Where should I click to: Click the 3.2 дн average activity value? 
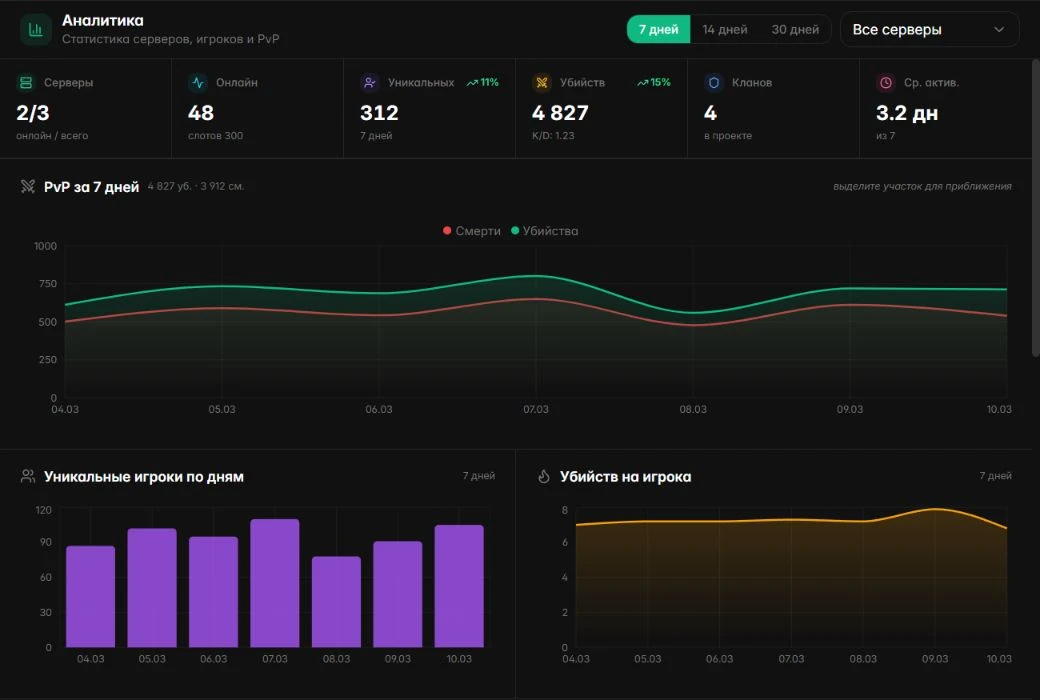pyautogui.click(x=907, y=113)
